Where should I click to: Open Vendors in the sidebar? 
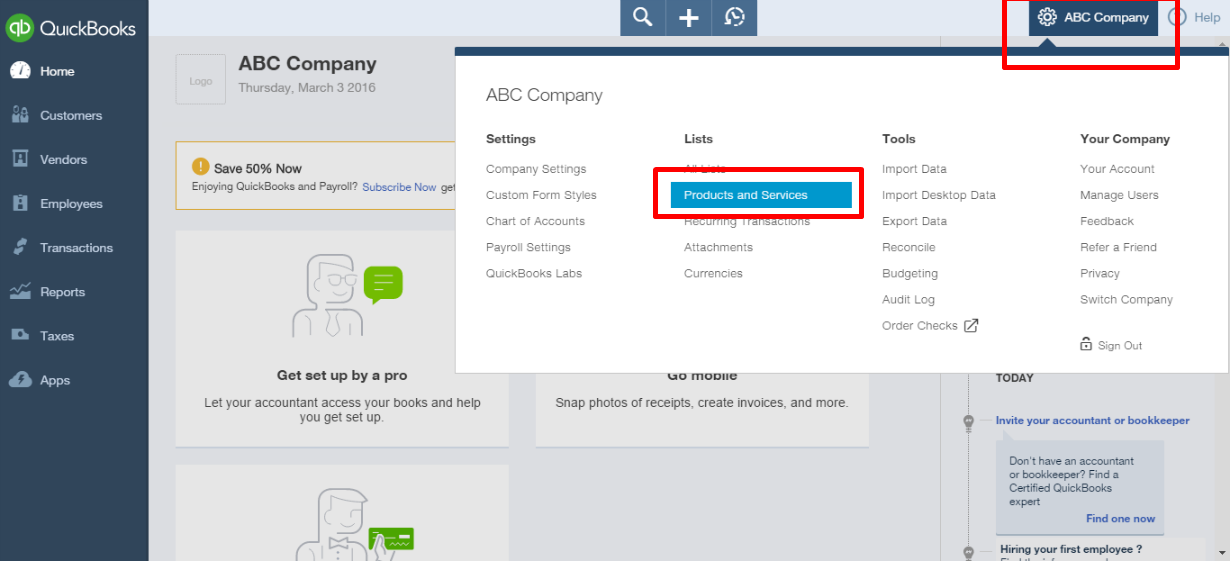(63, 160)
